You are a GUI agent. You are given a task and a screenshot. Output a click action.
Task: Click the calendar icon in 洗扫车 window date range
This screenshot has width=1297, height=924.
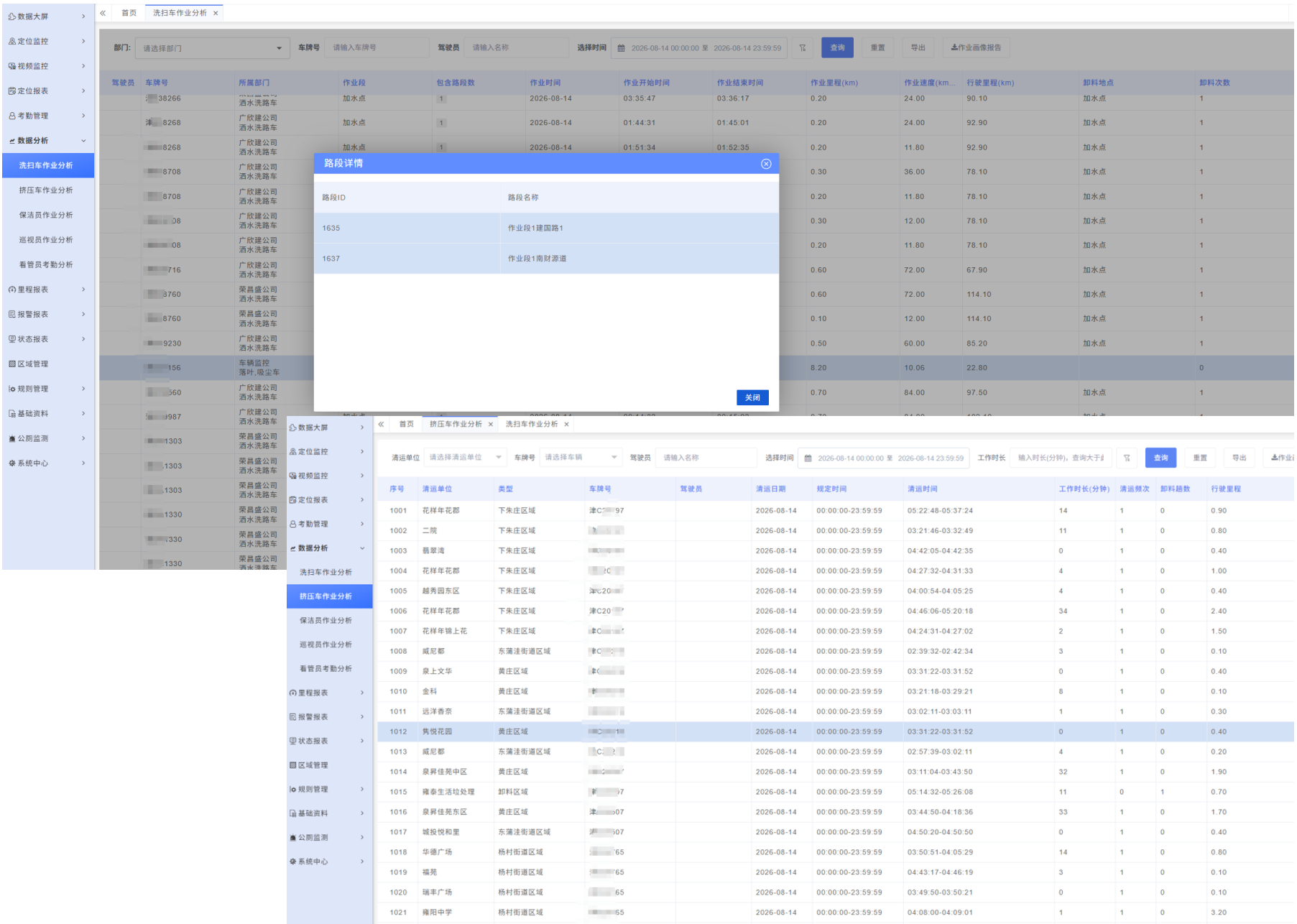coord(622,48)
